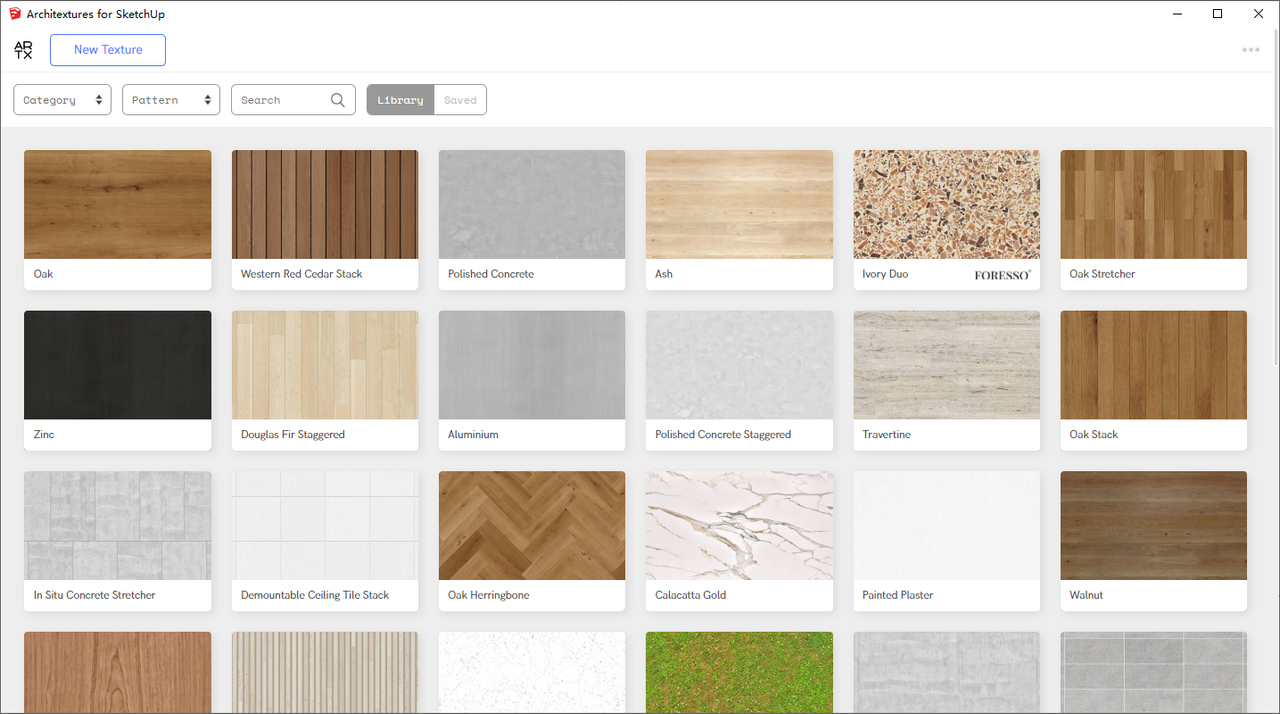
Task: Select the Aluminium texture thumbnail
Action: coord(532,365)
